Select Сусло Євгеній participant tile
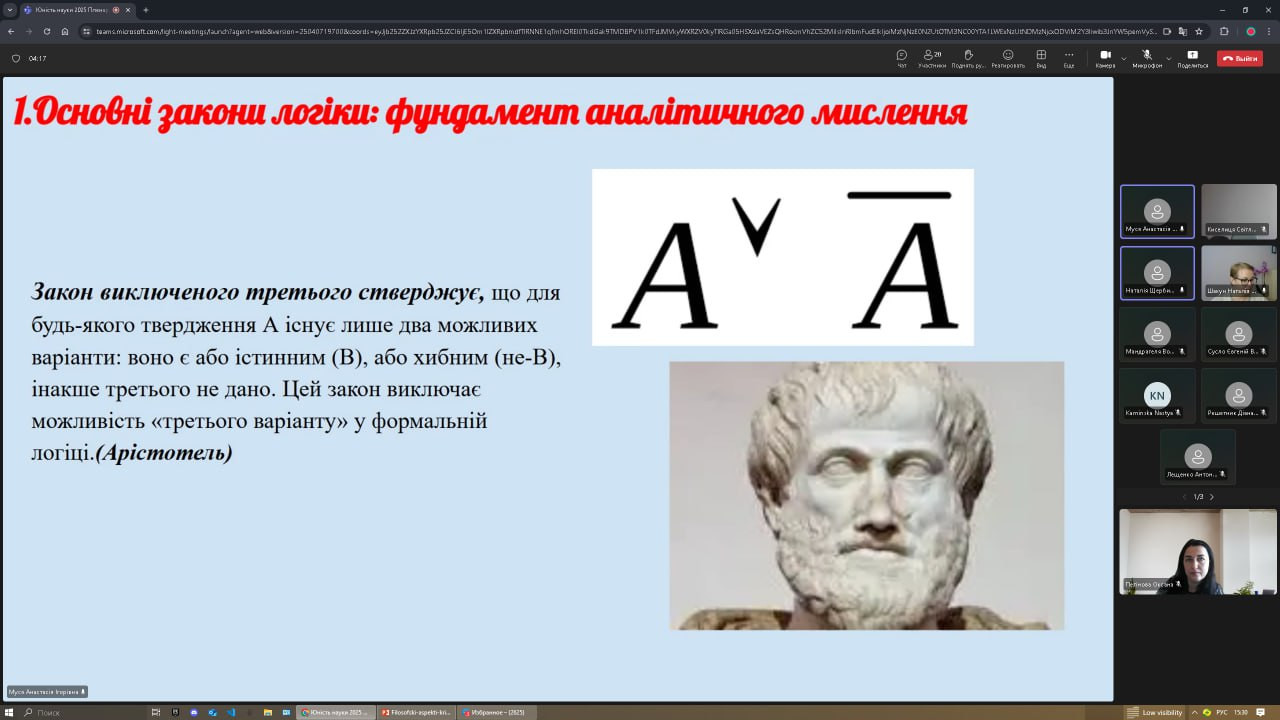 click(1239, 334)
